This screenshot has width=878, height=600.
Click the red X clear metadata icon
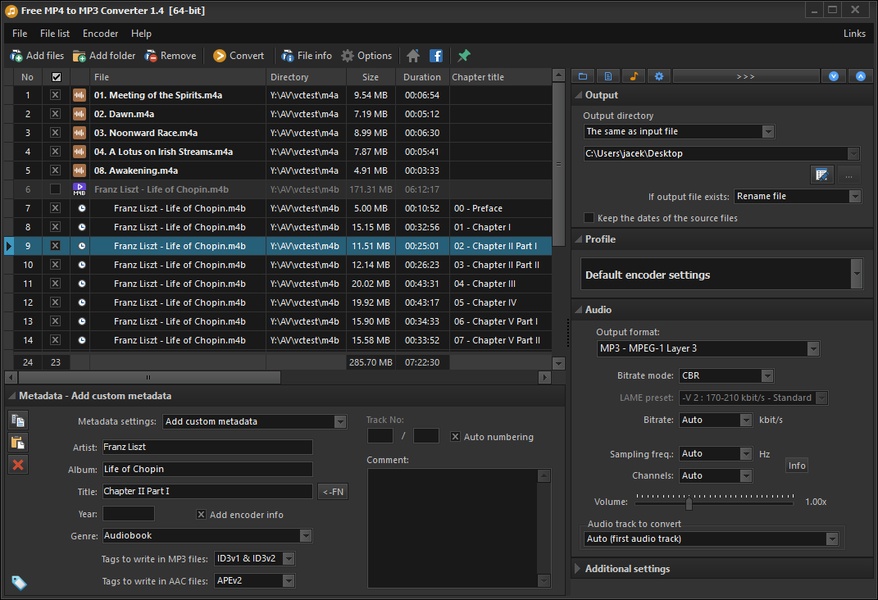pyautogui.click(x=18, y=464)
